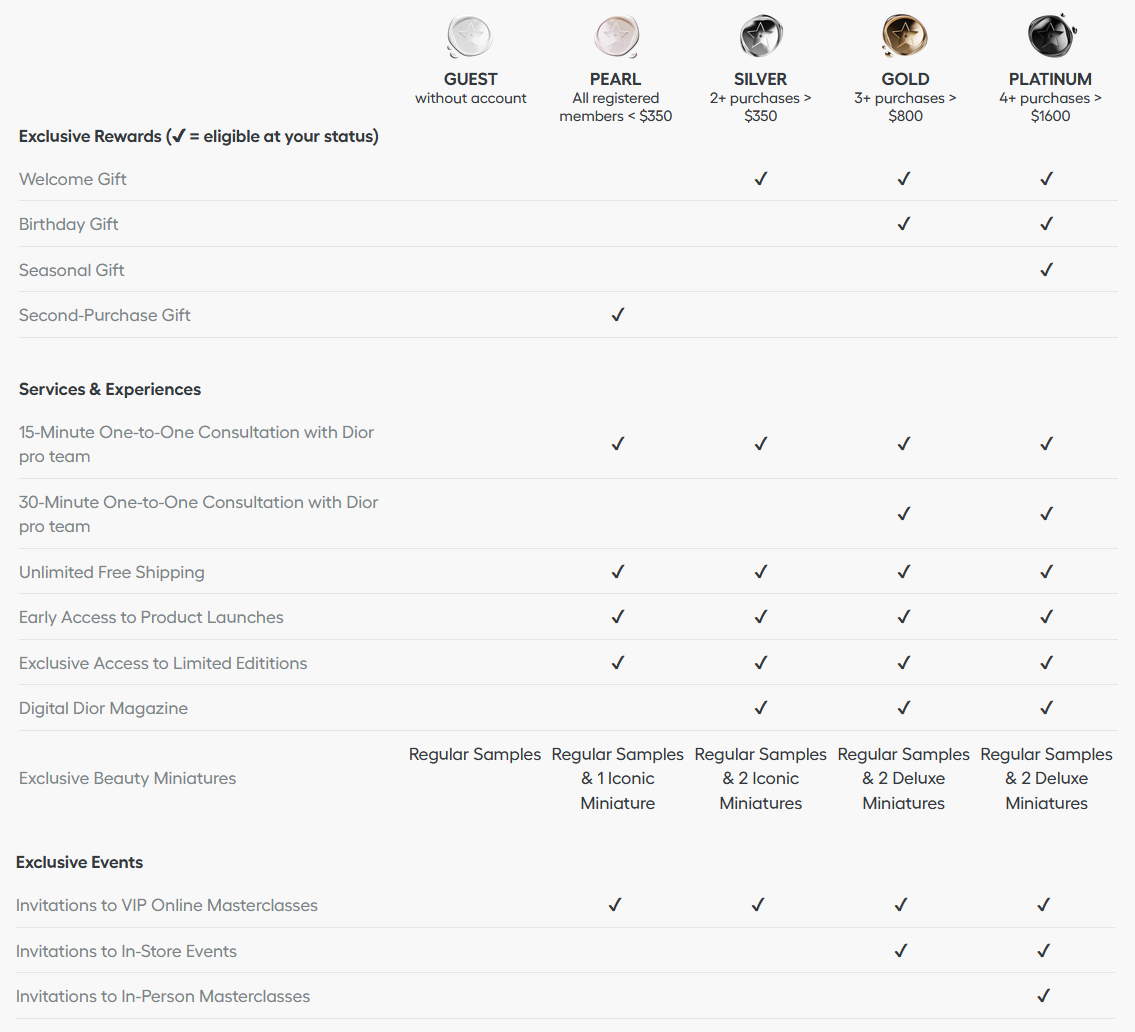
Task: Click the GOLD tier column title
Action: point(905,79)
